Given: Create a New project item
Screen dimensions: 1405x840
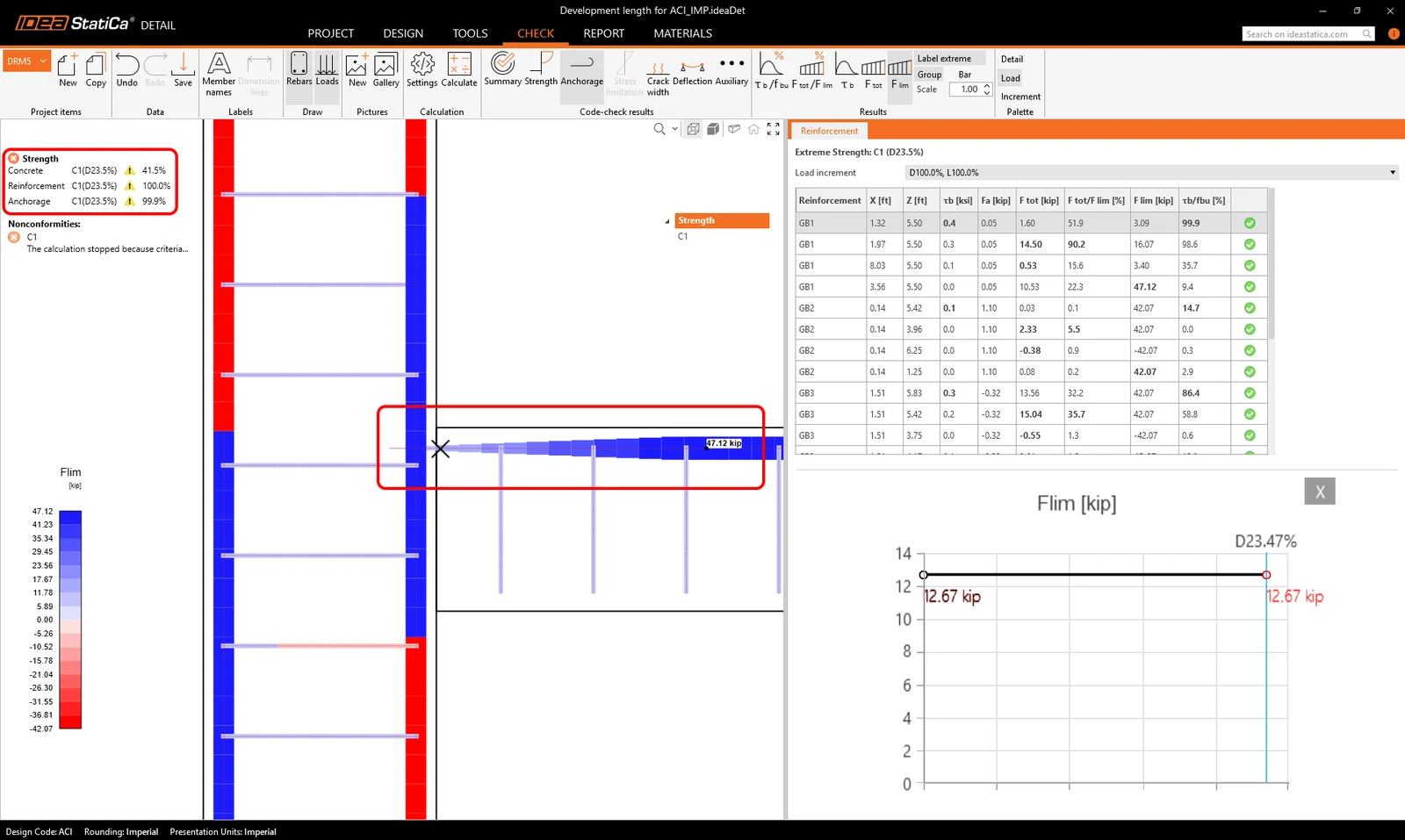Looking at the screenshot, I should point(68,70).
